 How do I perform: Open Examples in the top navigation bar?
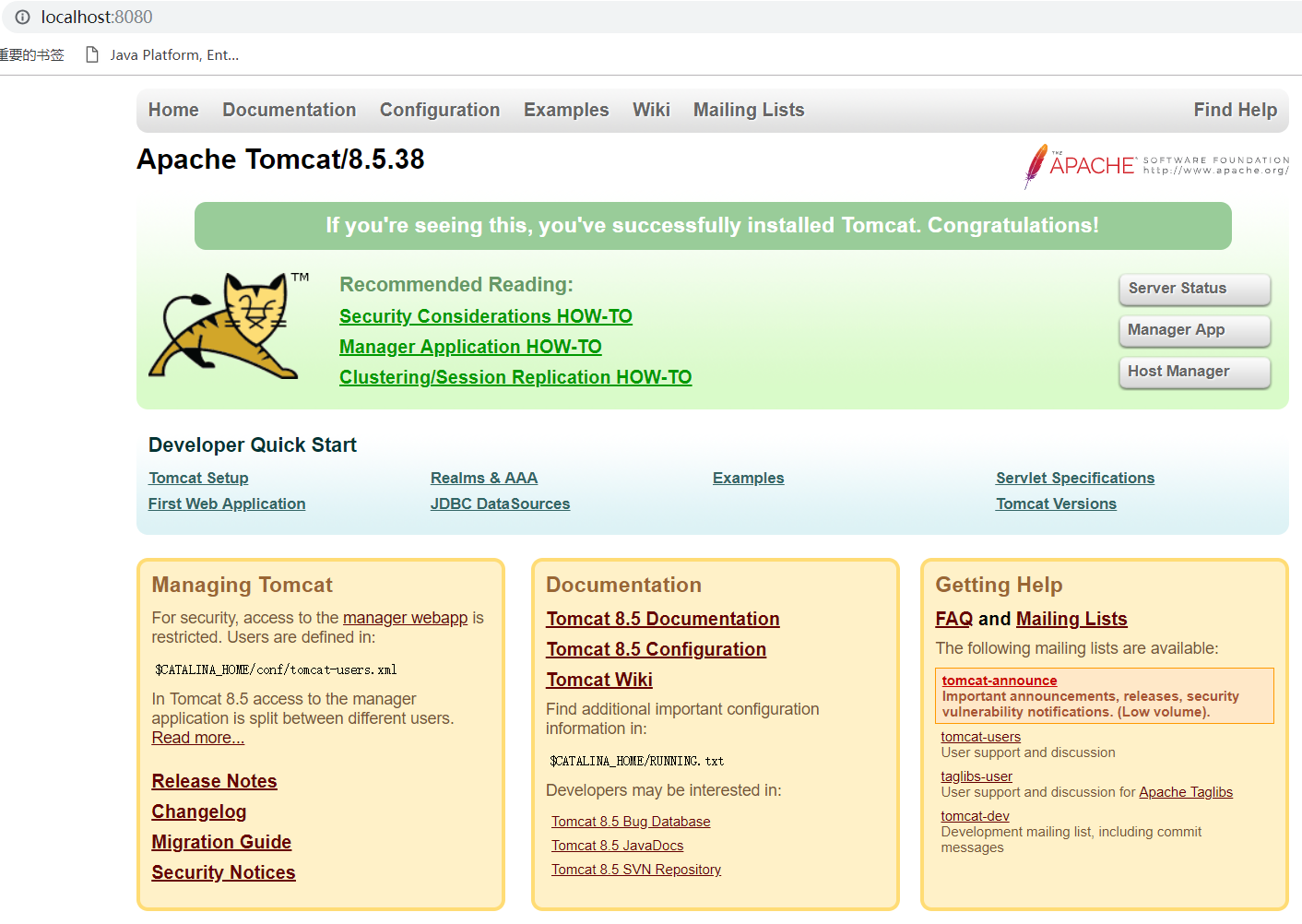click(566, 110)
